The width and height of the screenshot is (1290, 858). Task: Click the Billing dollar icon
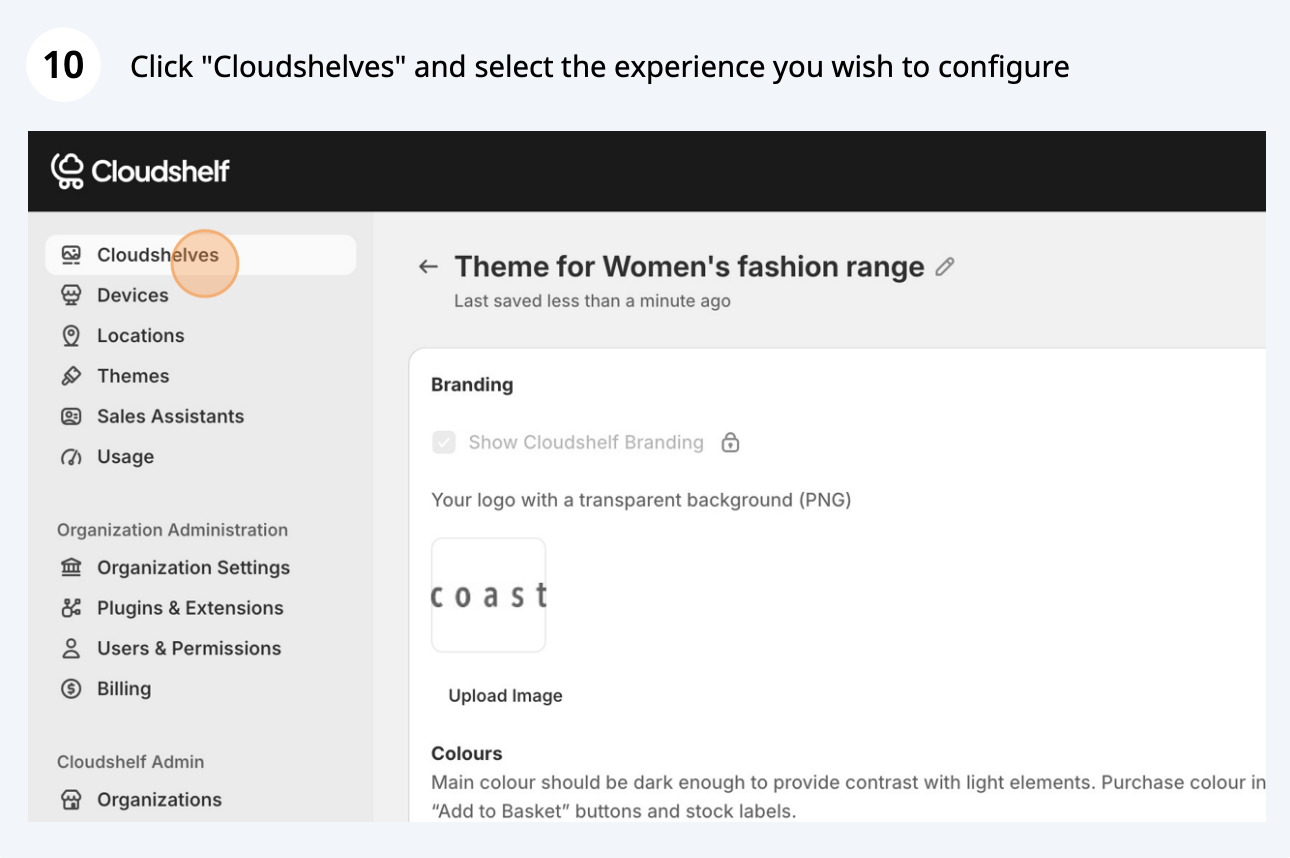coord(70,689)
